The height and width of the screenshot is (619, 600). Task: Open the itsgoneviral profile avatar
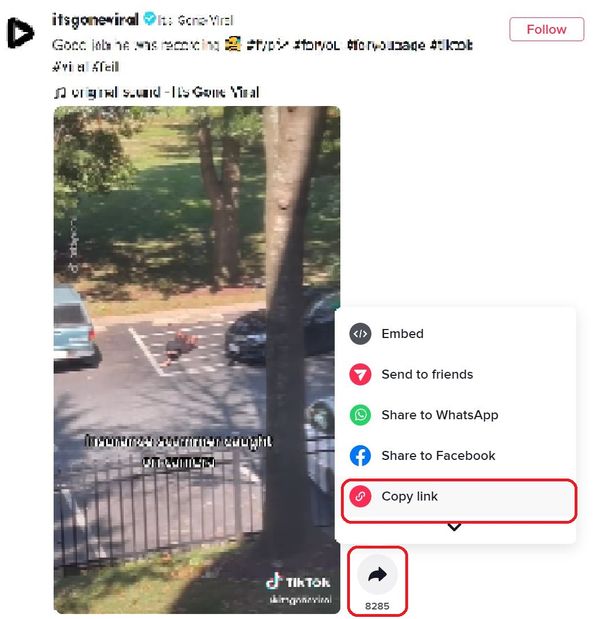21,33
